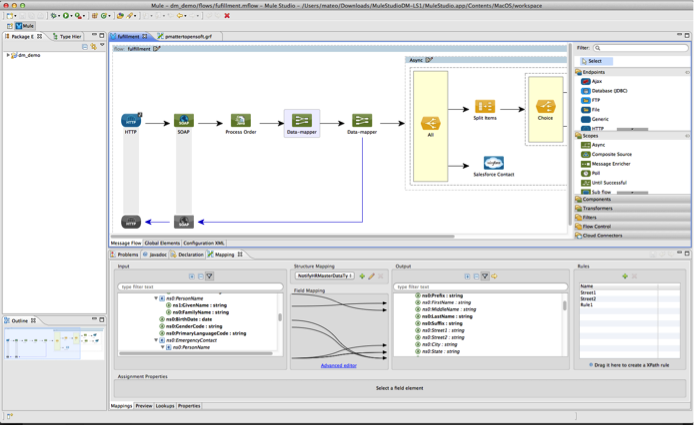The image size is (694, 426).
Task: Click the green Run toolbar button
Action: pos(66,15)
